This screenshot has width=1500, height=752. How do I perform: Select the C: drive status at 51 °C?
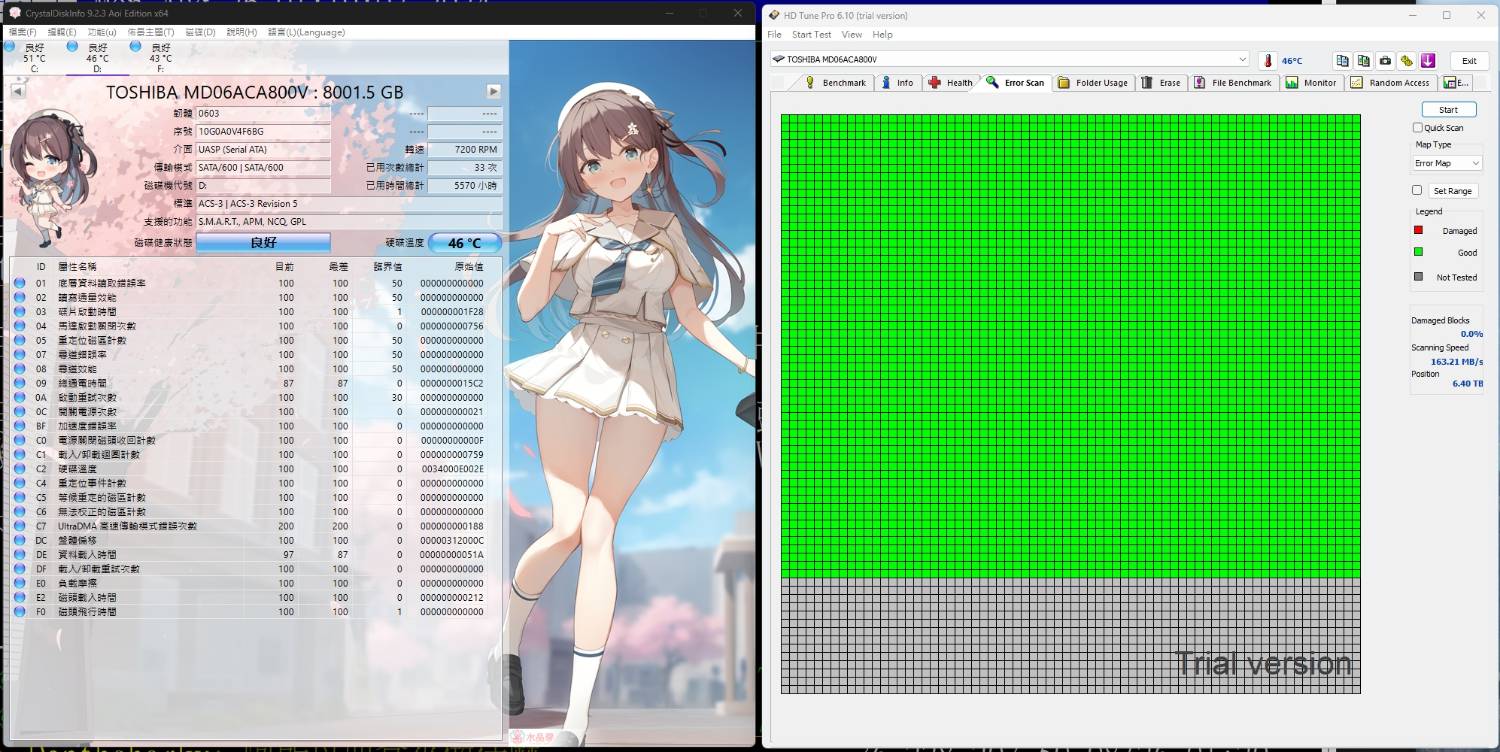[34, 56]
